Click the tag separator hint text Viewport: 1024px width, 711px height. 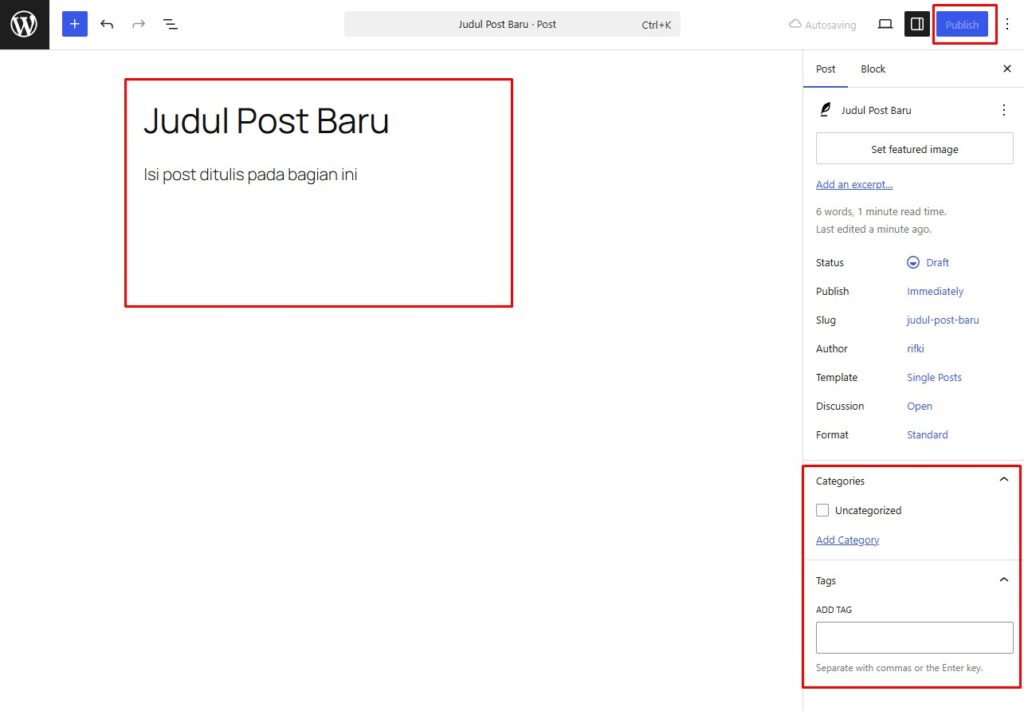pyautogui.click(x=899, y=668)
